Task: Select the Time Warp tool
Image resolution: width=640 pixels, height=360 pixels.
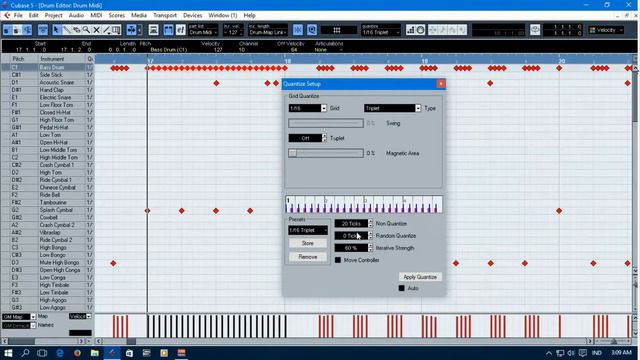Action: pos(116,30)
